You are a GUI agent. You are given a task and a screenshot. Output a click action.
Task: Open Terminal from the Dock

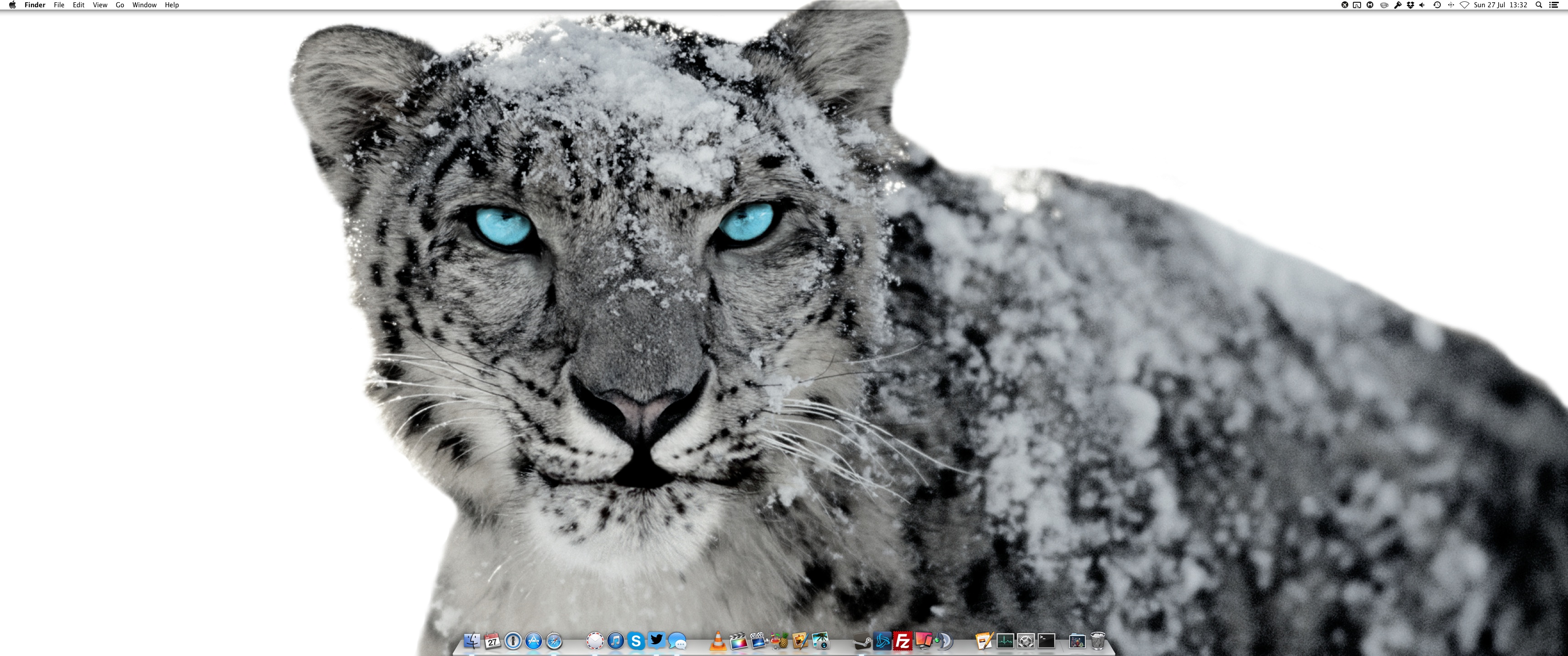click(x=1047, y=641)
